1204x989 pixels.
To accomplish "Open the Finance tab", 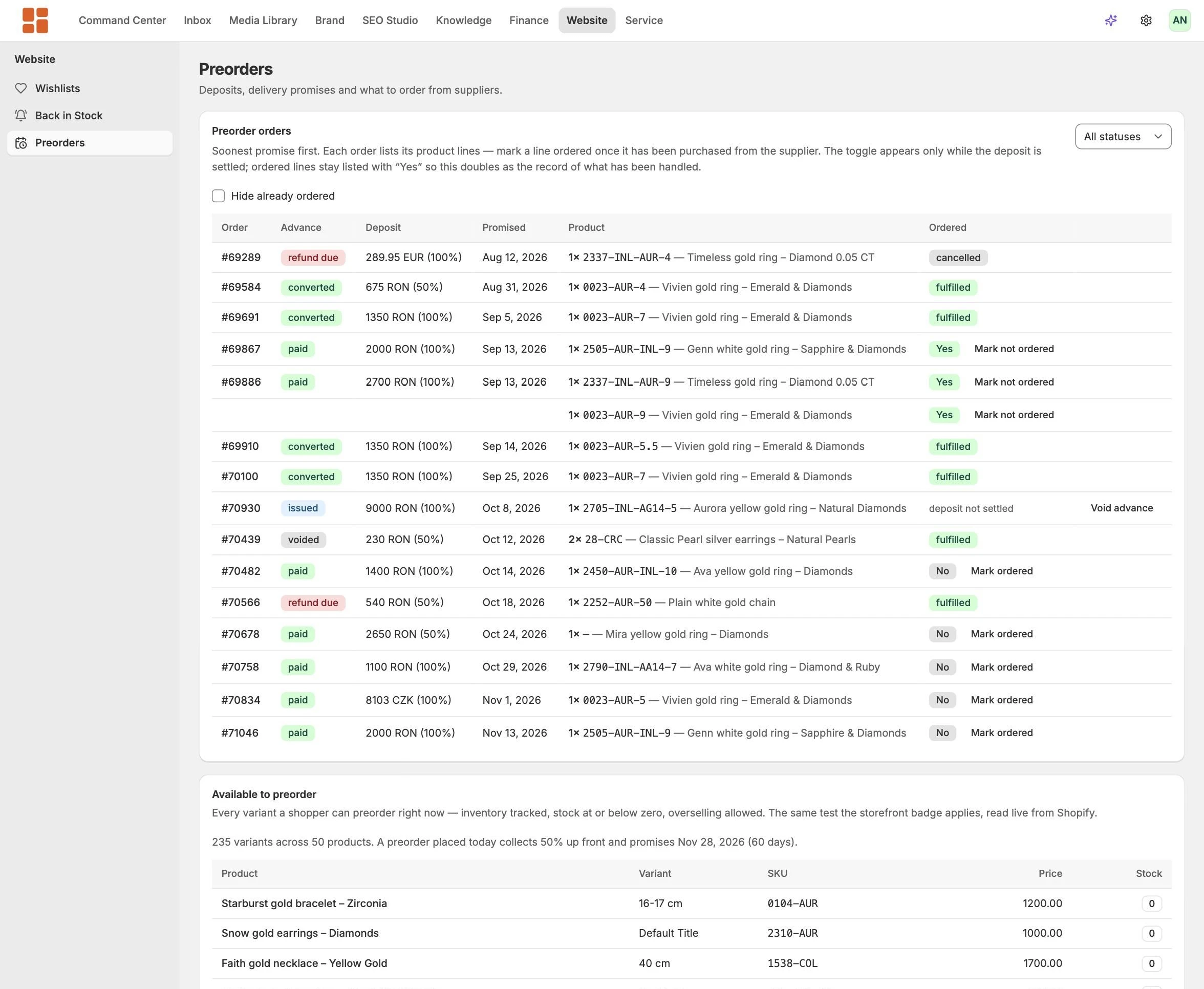I will [529, 20].
